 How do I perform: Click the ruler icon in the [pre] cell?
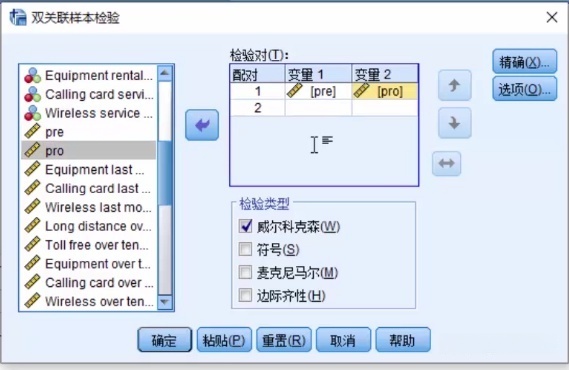(294, 91)
